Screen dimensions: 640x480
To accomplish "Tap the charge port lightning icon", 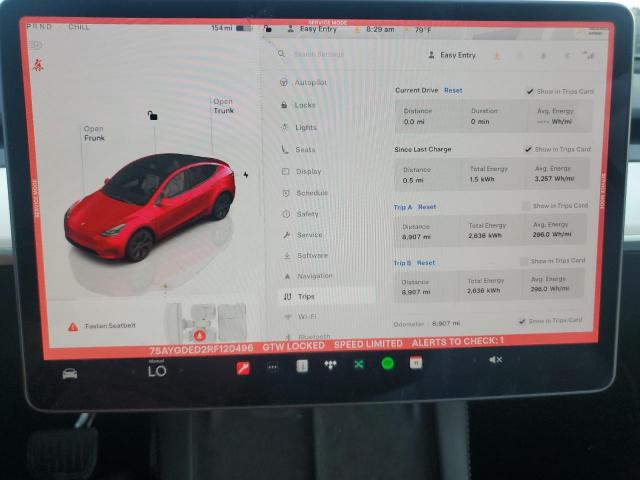I will click(x=246, y=175).
